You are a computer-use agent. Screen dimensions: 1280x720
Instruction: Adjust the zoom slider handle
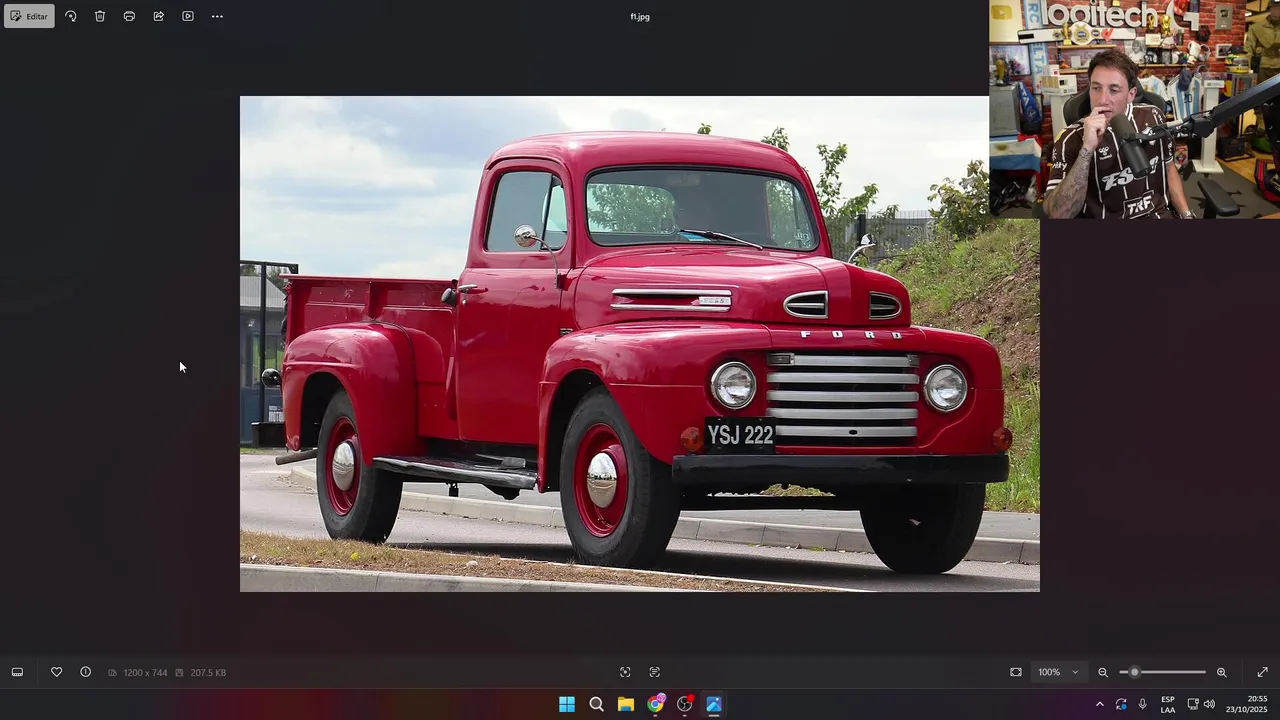point(1134,672)
